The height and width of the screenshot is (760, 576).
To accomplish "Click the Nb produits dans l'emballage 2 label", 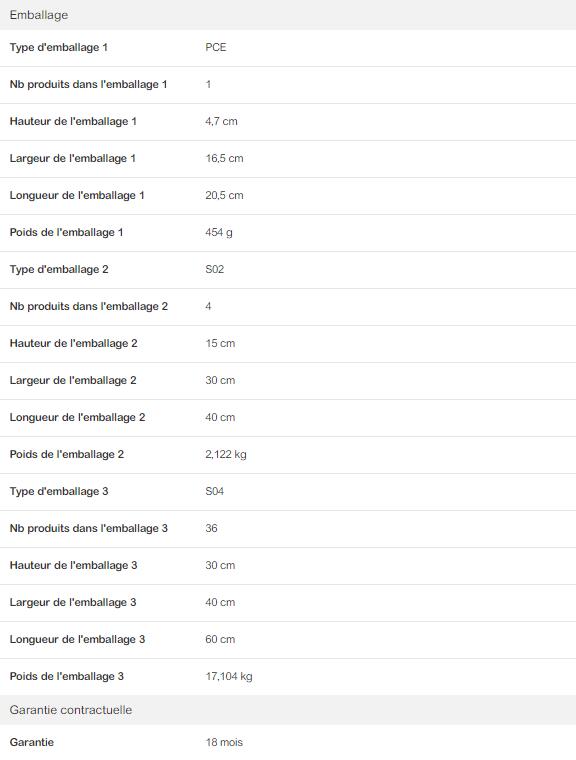I will coord(89,306).
